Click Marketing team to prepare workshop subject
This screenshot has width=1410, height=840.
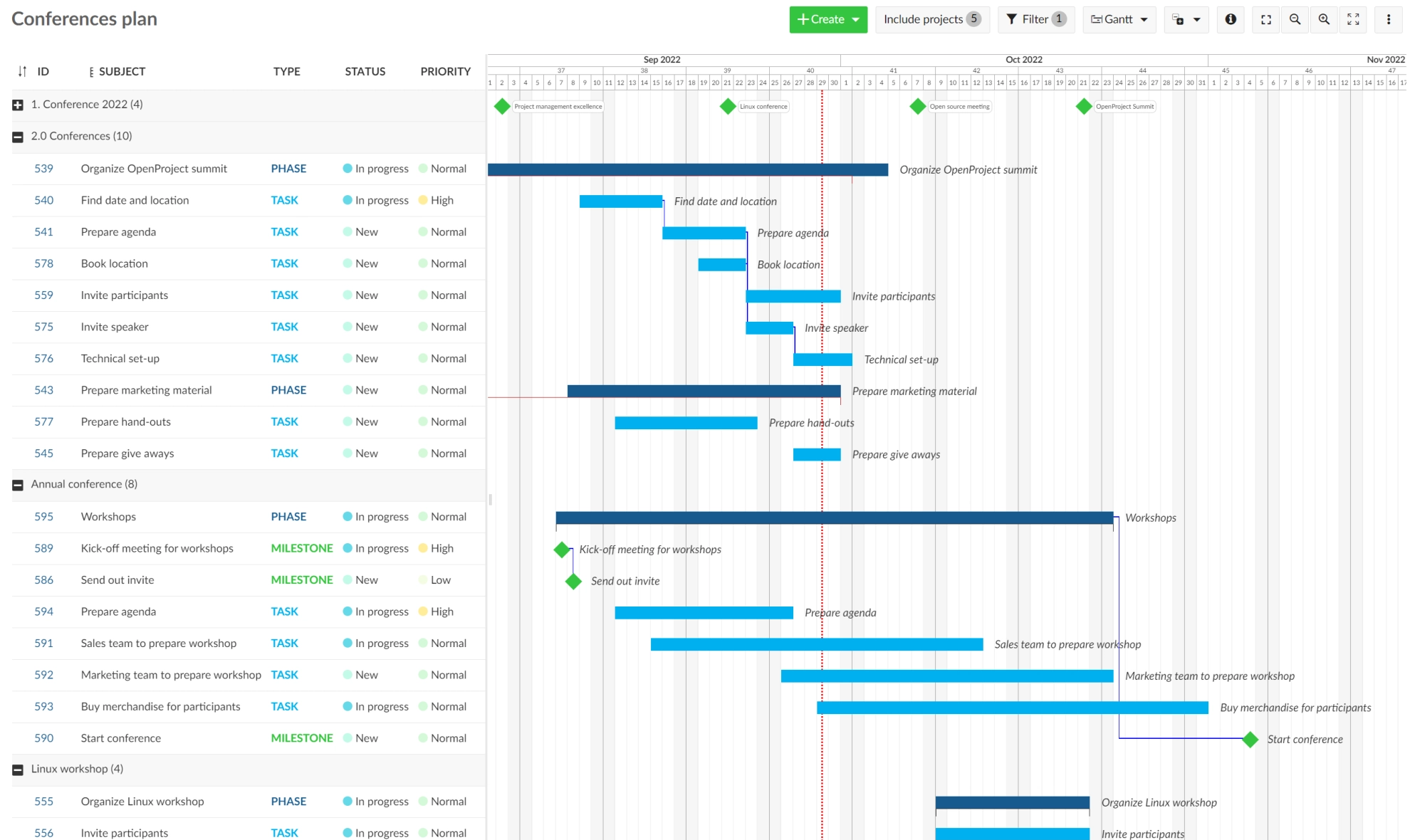pyautogui.click(x=171, y=675)
